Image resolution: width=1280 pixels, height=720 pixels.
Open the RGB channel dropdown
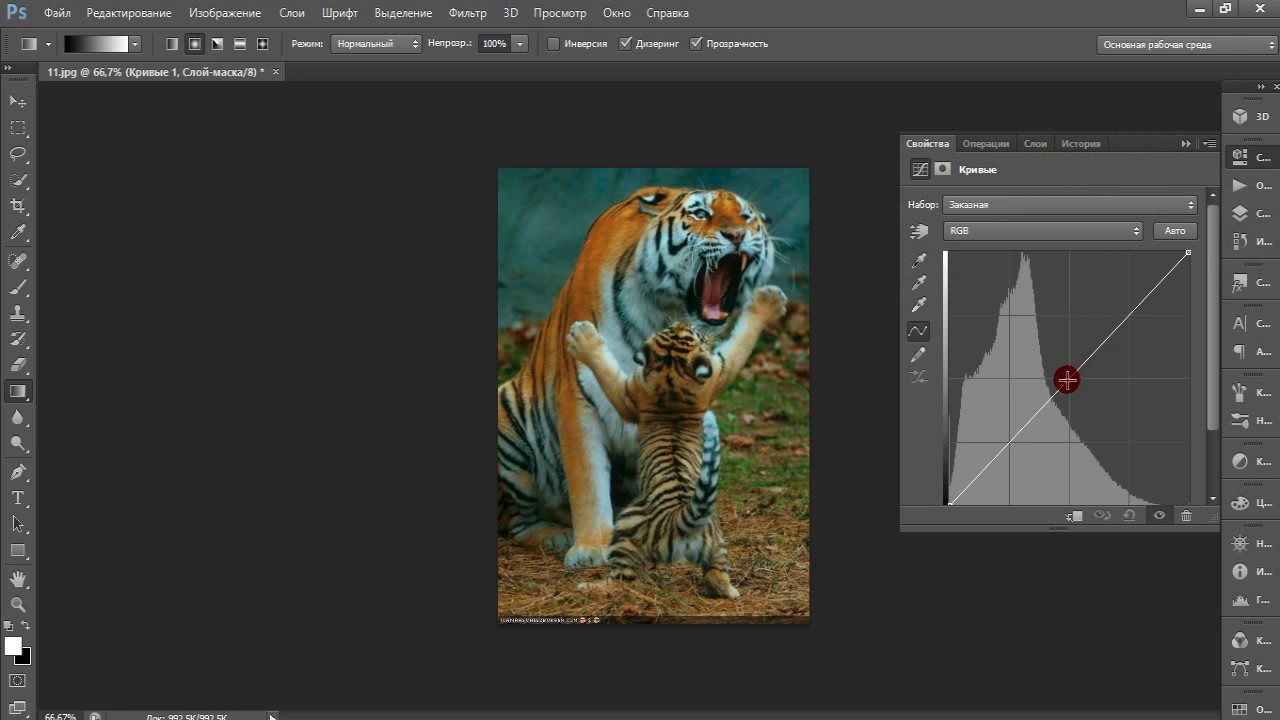pyautogui.click(x=1042, y=231)
